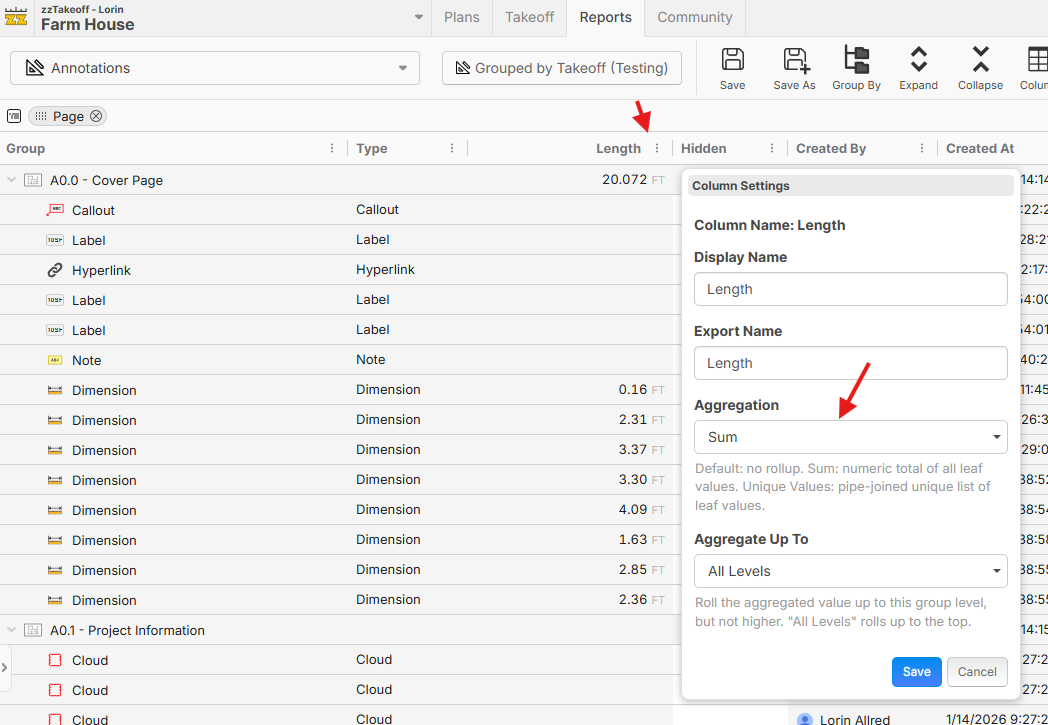Open the Aggregate Up To dropdown

coord(850,571)
